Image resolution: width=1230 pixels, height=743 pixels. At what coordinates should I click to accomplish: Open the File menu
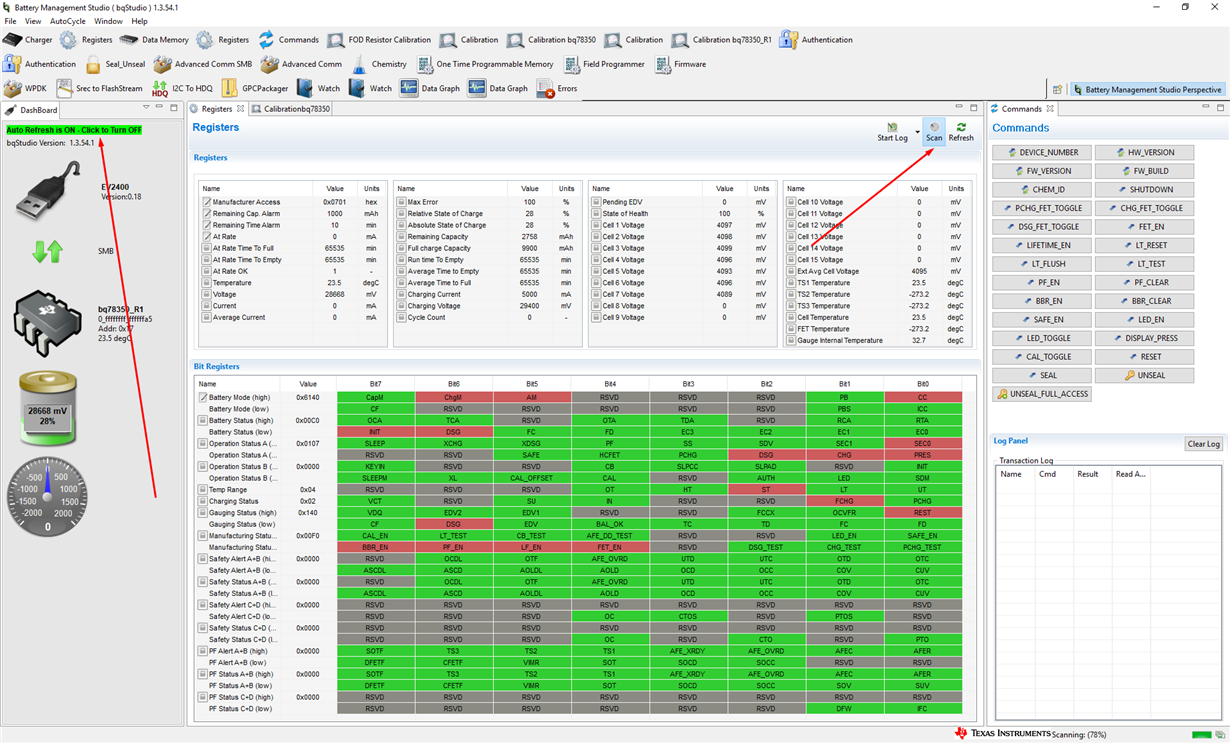(x=10, y=21)
